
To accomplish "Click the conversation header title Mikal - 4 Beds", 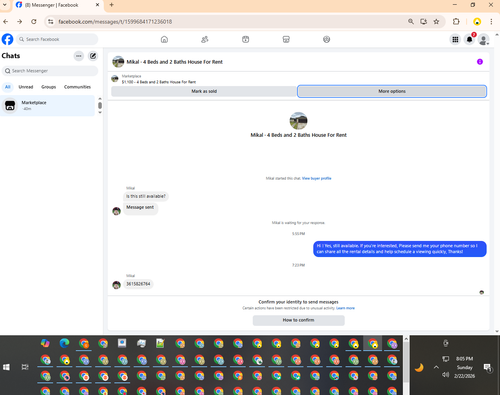I will tap(174, 62).
